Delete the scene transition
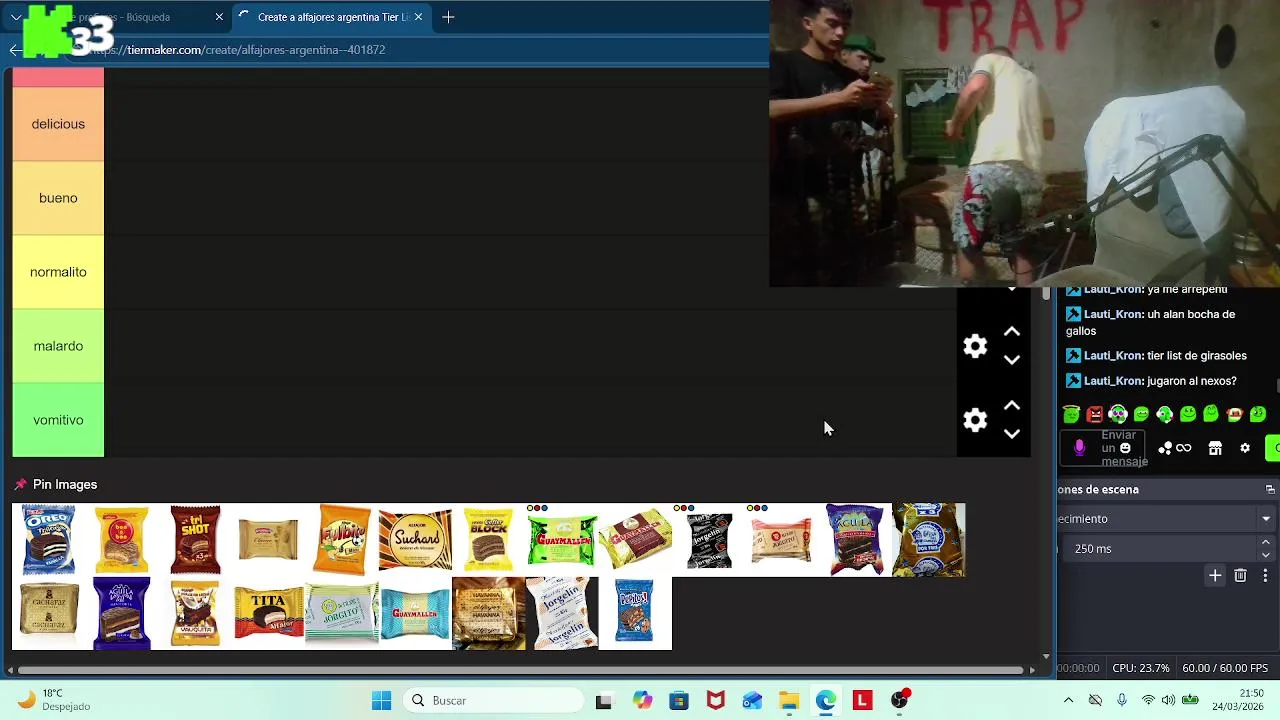Image resolution: width=1280 pixels, height=720 pixels. tap(1240, 576)
